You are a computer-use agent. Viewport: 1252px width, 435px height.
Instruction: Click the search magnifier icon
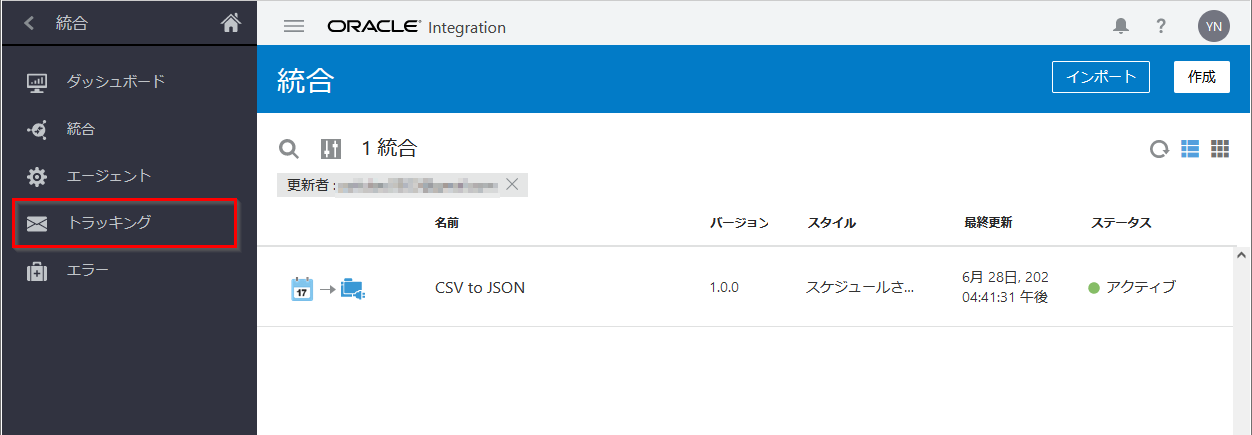(288, 149)
